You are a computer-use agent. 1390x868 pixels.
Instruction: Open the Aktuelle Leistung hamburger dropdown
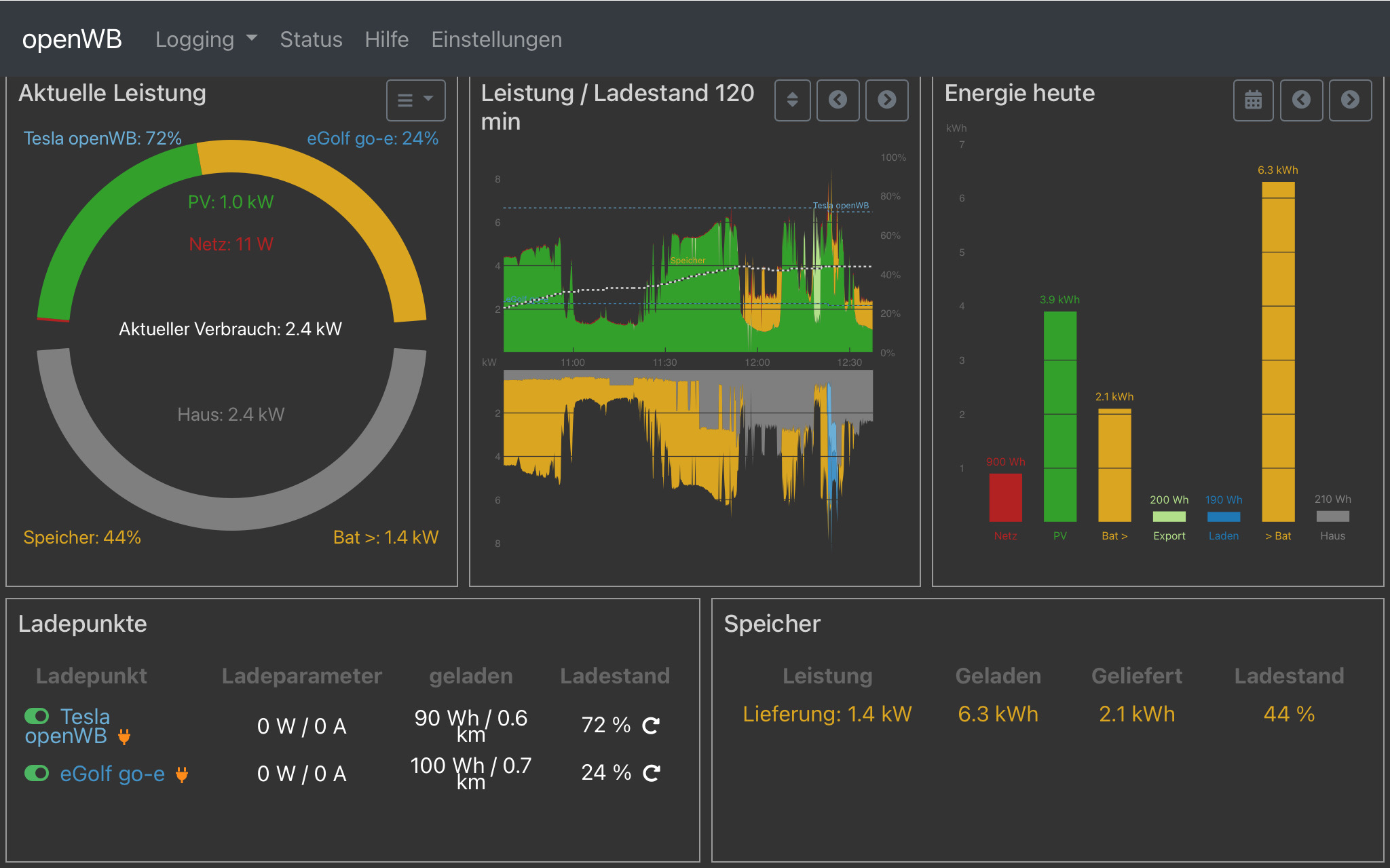tap(415, 100)
